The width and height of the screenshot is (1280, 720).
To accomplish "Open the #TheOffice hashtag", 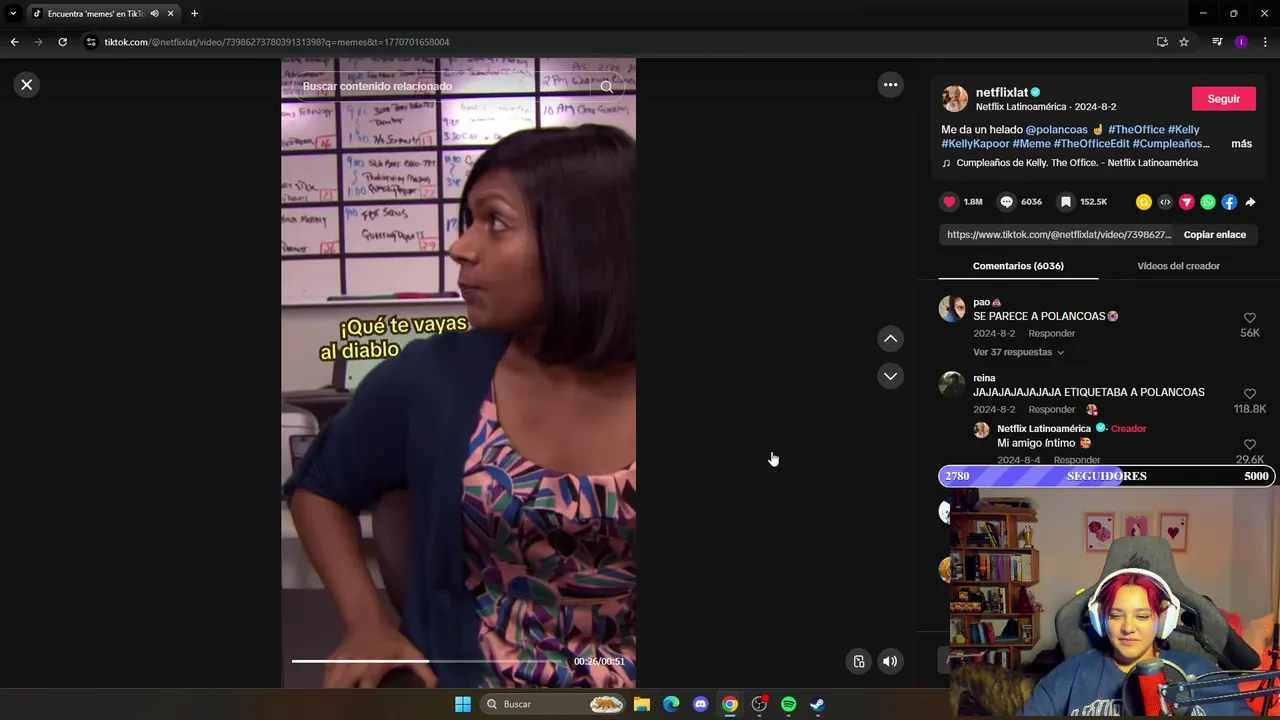I will tap(1136, 130).
